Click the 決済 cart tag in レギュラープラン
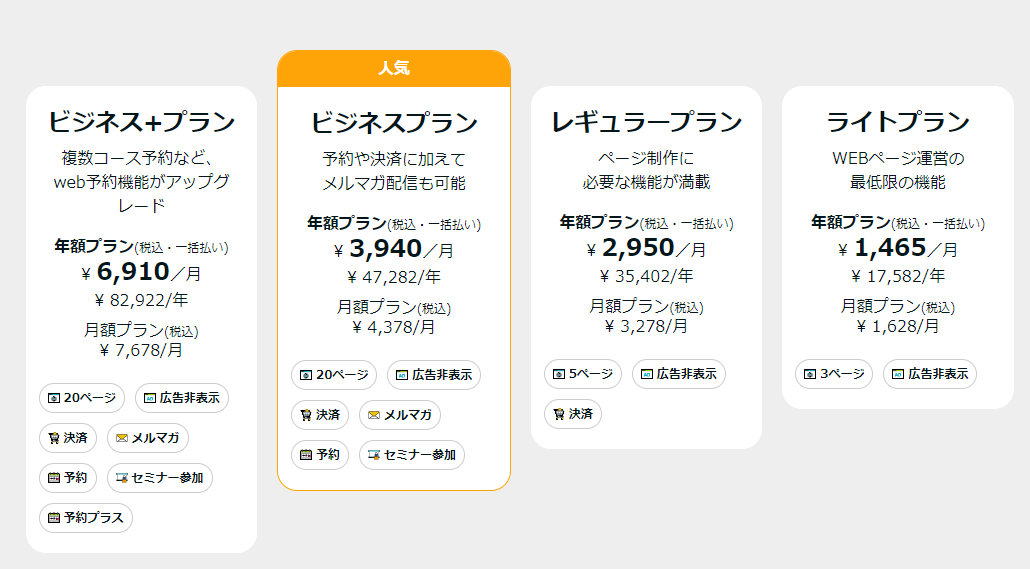 (573, 414)
